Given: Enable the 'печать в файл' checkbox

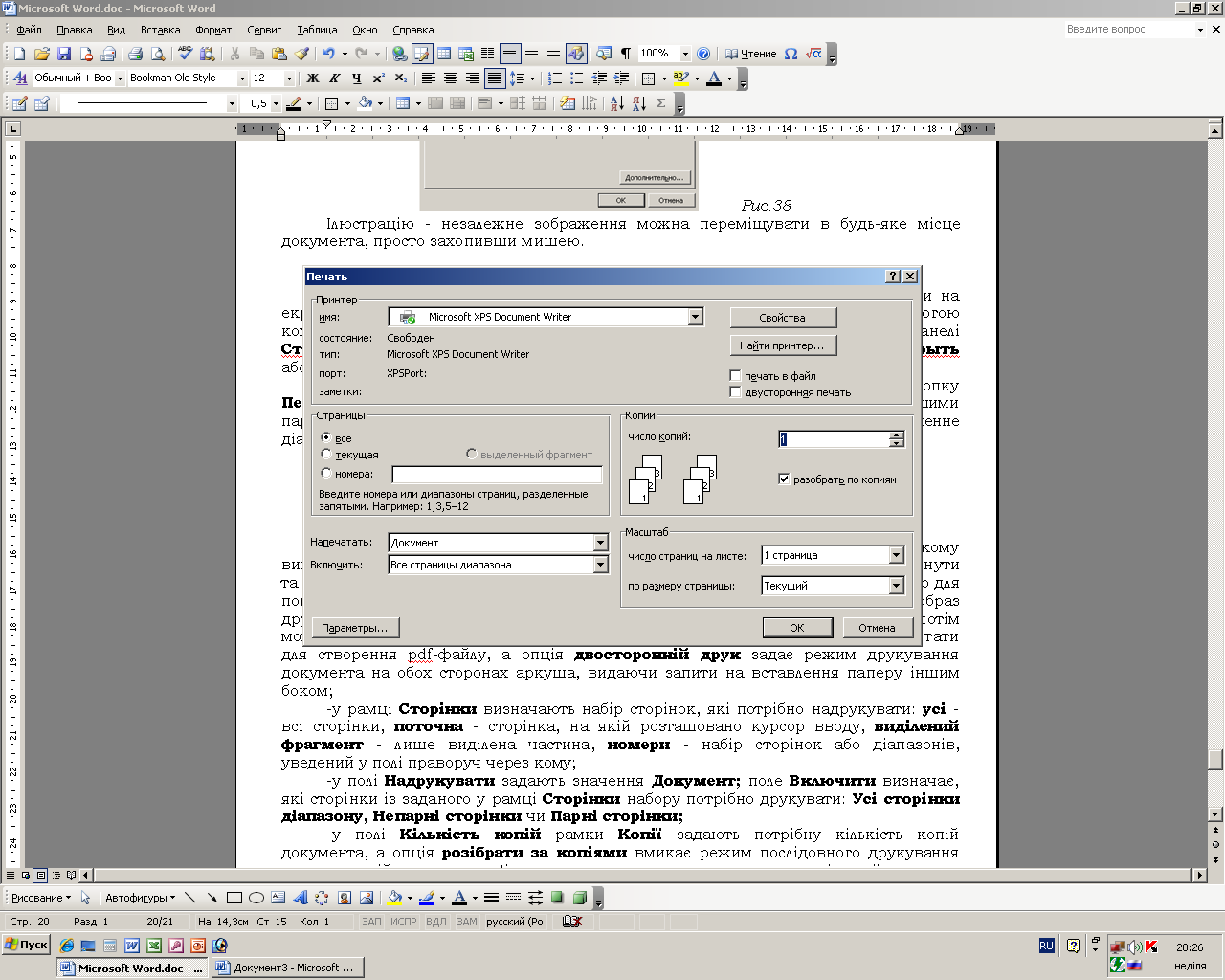Looking at the screenshot, I should [x=735, y=376].
